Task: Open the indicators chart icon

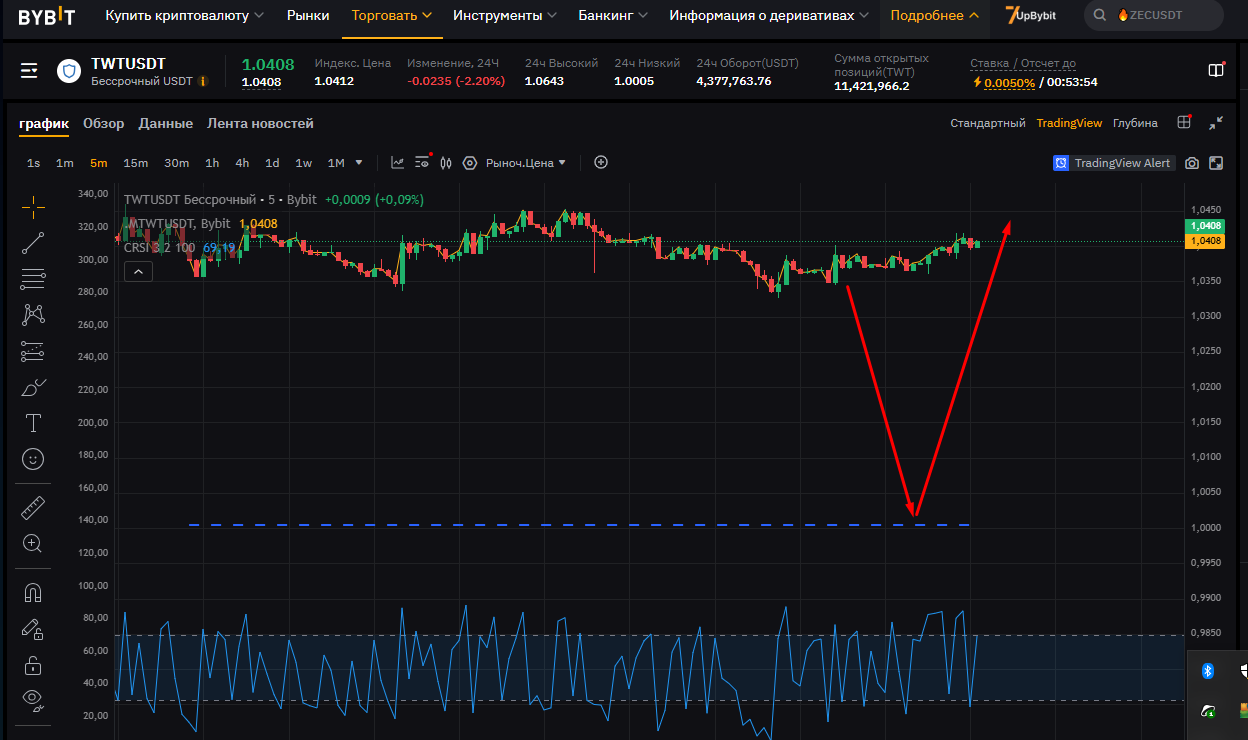Action: pos(398,163)
